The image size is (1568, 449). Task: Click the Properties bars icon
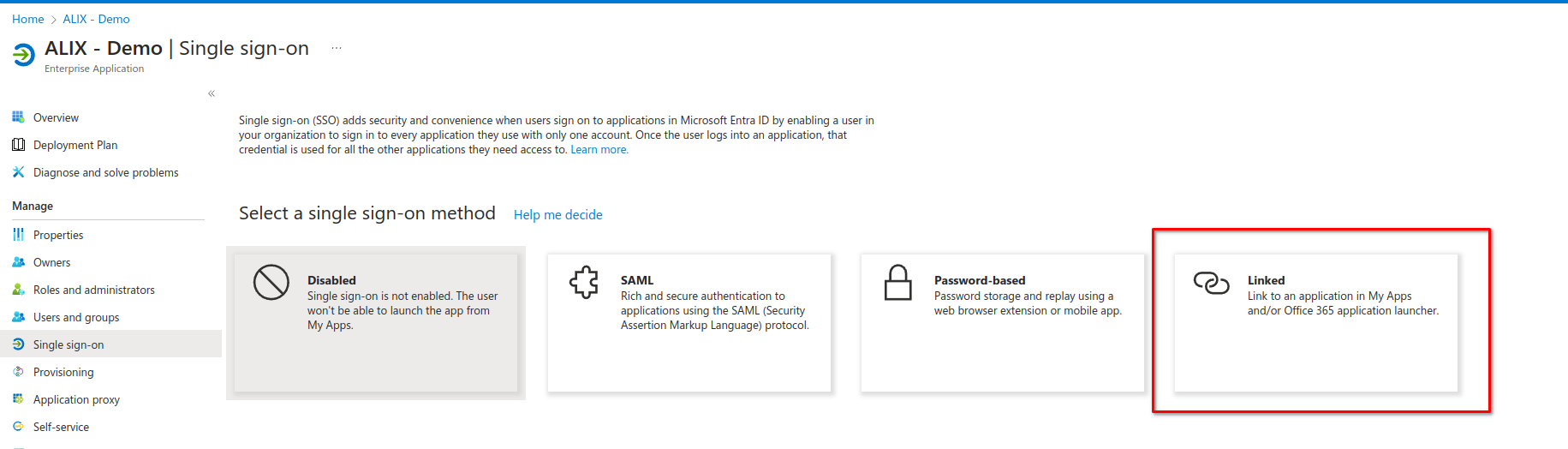point(18,235)
